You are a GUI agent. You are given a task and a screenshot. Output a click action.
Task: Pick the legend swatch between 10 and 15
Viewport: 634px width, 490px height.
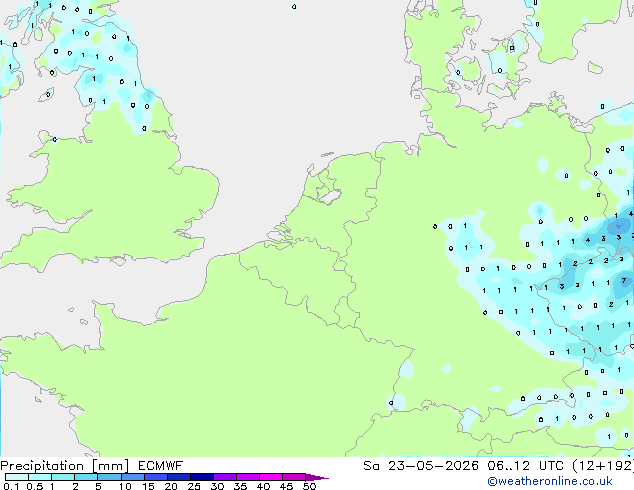pyautogui.click(x=132, y=477)
